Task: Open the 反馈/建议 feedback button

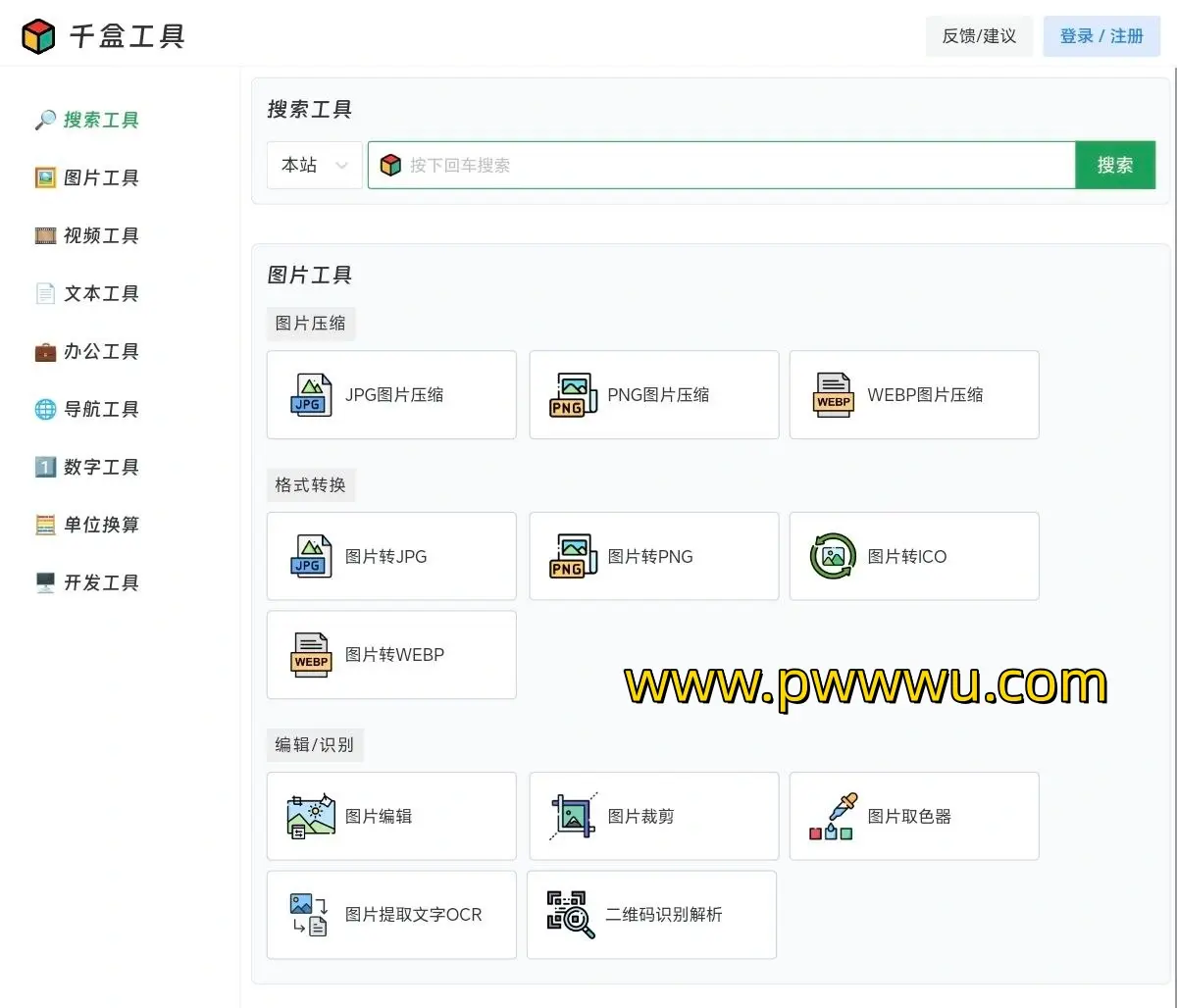Action: pyautogui.click(x=979, y=36)
